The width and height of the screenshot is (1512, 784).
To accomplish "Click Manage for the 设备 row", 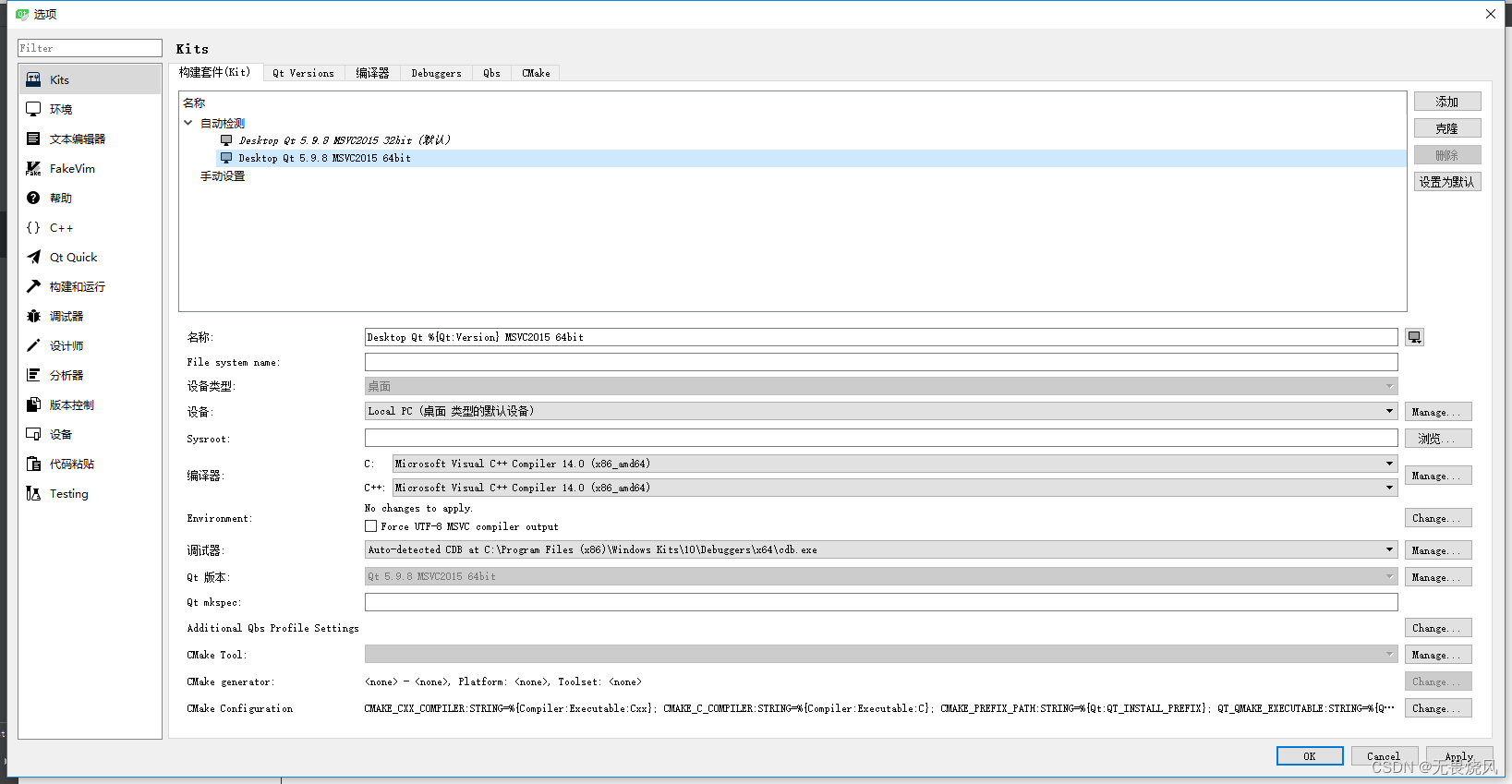I will (1438, 412).
